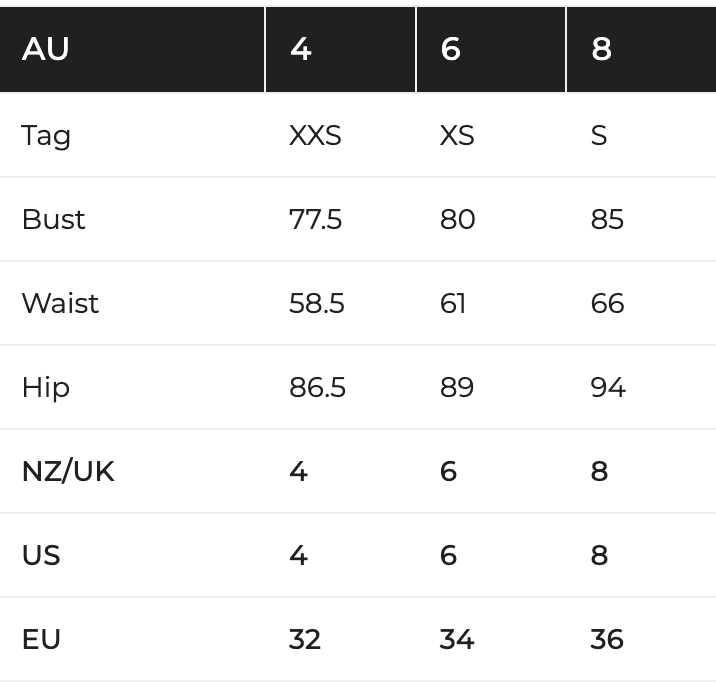
Task: Click the Tag row label
Action: 46,136
